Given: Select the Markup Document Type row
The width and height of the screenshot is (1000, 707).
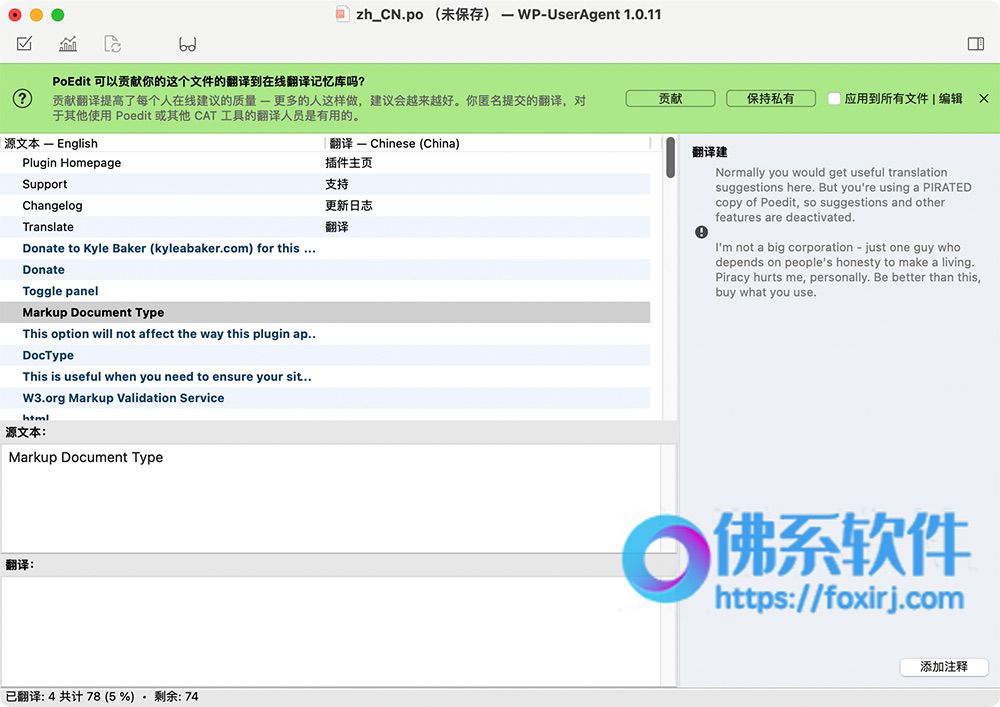Looking at the screenshot, I should tap(325, 312).
